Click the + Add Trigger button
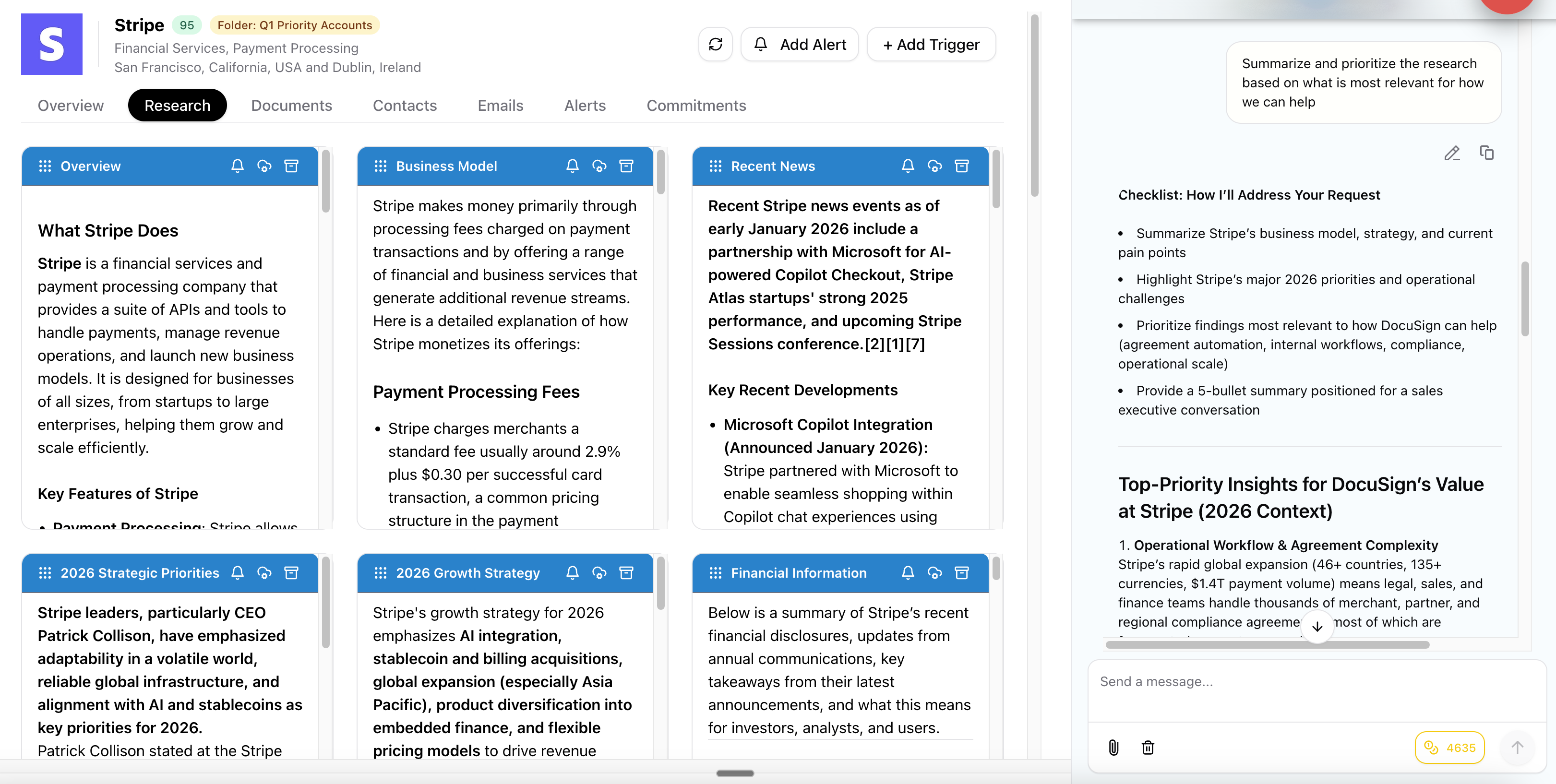The height and width of the screenshot is (784, 1556). (x=930, y=44)
